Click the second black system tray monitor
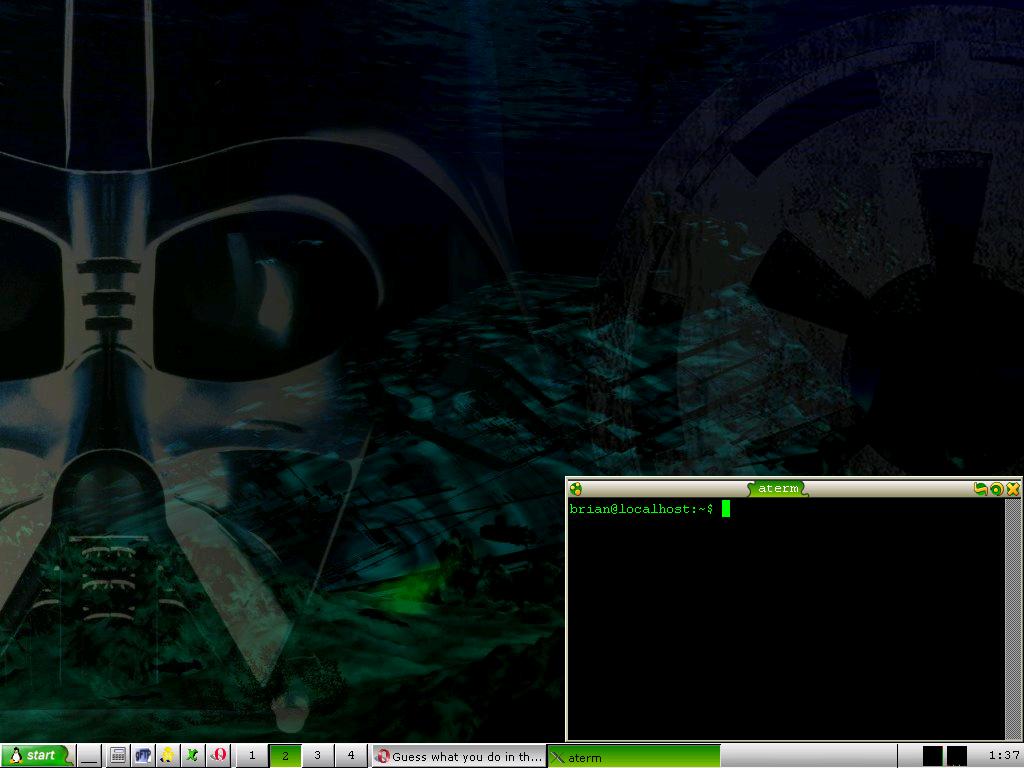The height and width of the screenshot is (768, 1024). click(x=957, y=756)
